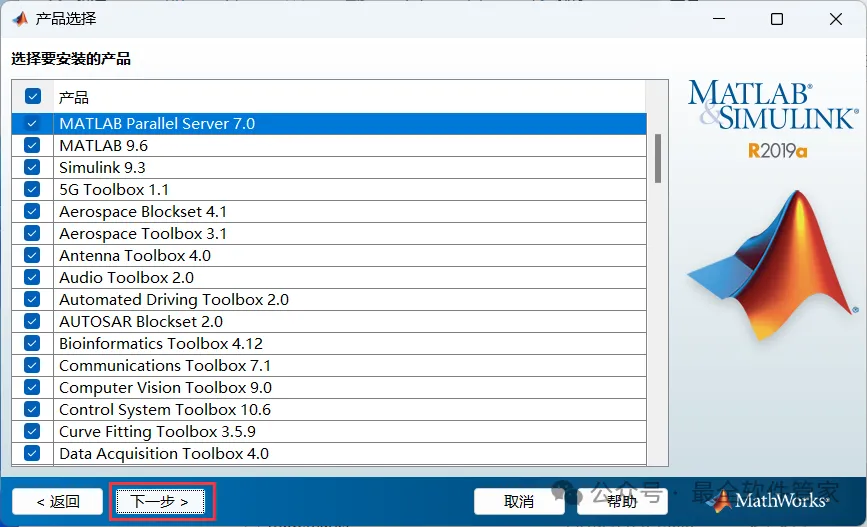867x527 pixels.
Task: Uncheck Aerospace Toolbox 3.1 checkbox
Action: (x=32, y=233)
